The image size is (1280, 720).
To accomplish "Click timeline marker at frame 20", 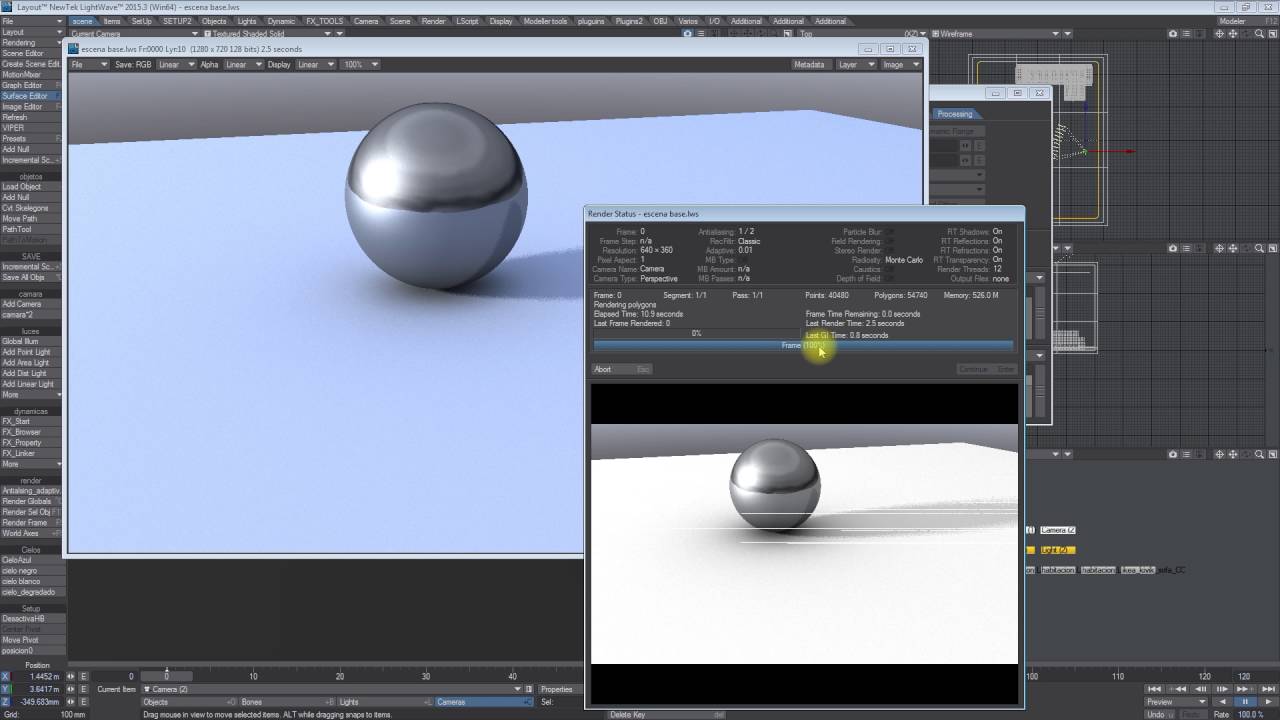I will (340, 677).
